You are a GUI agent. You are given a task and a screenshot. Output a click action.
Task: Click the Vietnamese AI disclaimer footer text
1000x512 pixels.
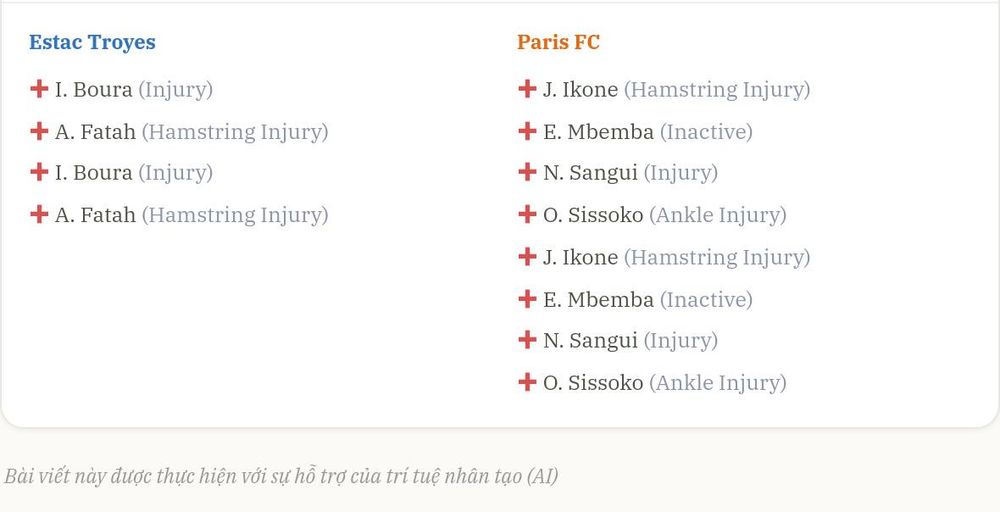point(281,476)
